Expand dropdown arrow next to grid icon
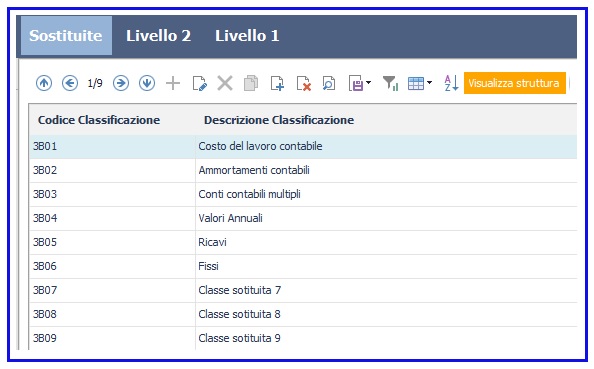The image size is (594, 369). (x=429, y=82)
